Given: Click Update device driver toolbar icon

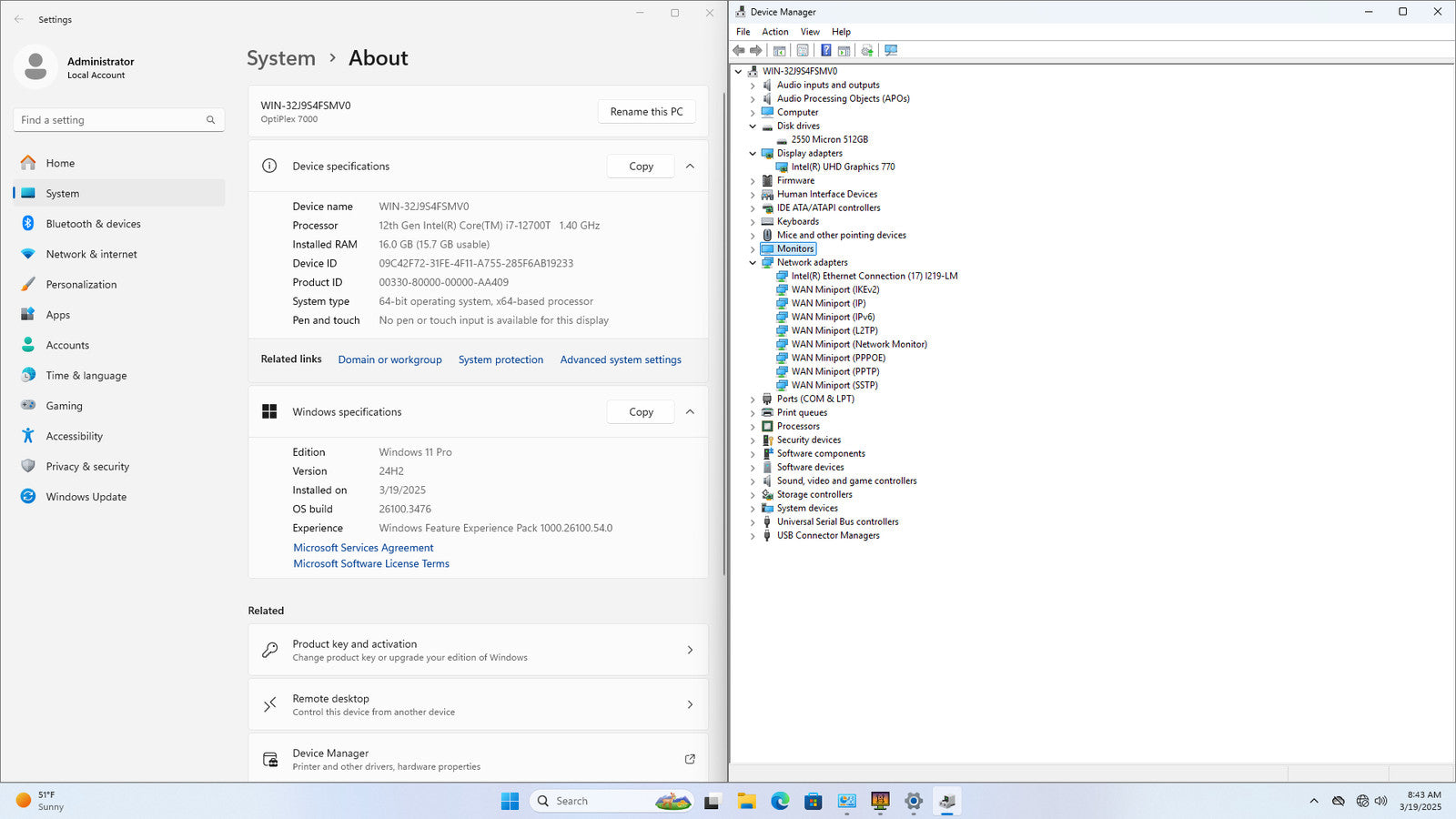Looking at the screenshot, I should tap(867, 50).
